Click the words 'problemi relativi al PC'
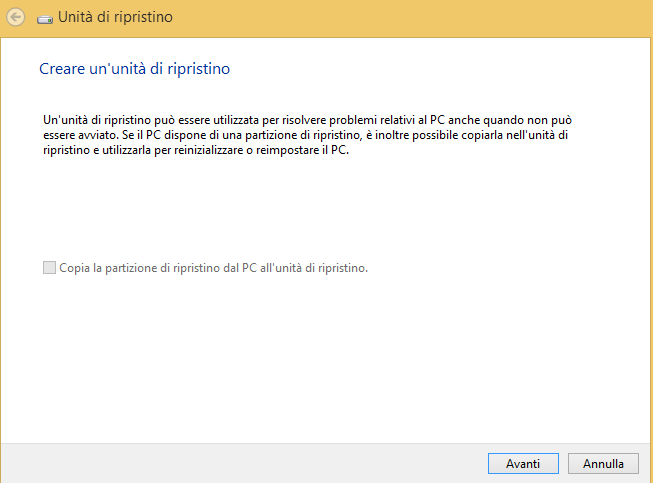The width and height of the screenshot is (653, 483). [387, 120]
